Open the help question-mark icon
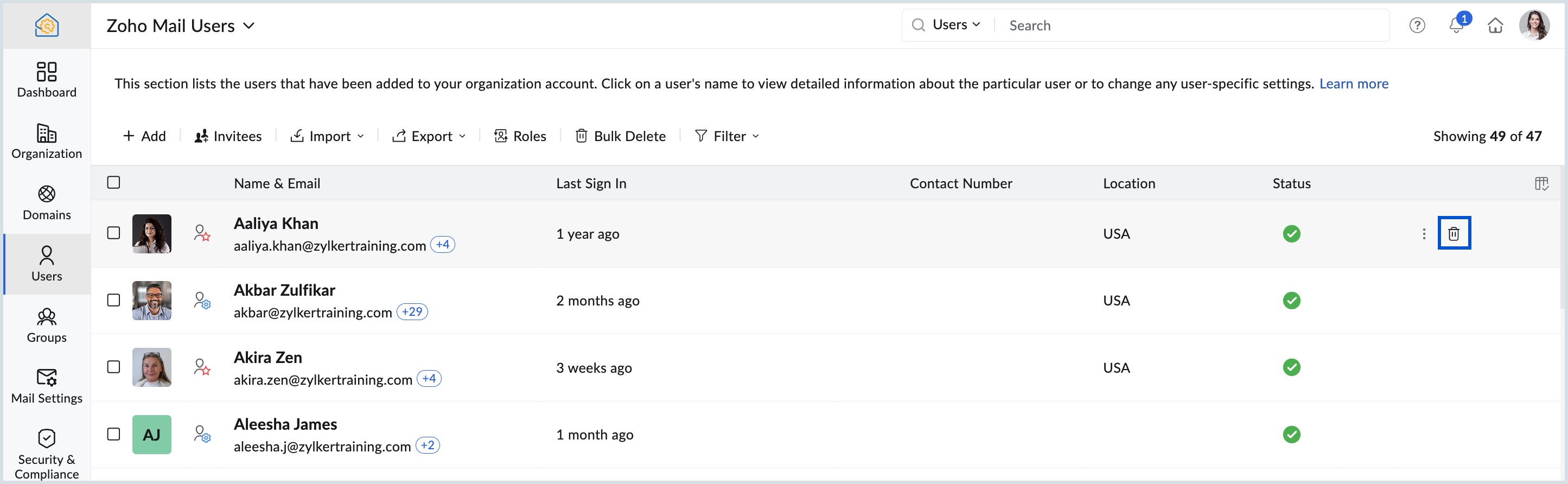This screenshot has height=484, width=1568. pyautogui.click(x=1417, y=25)
